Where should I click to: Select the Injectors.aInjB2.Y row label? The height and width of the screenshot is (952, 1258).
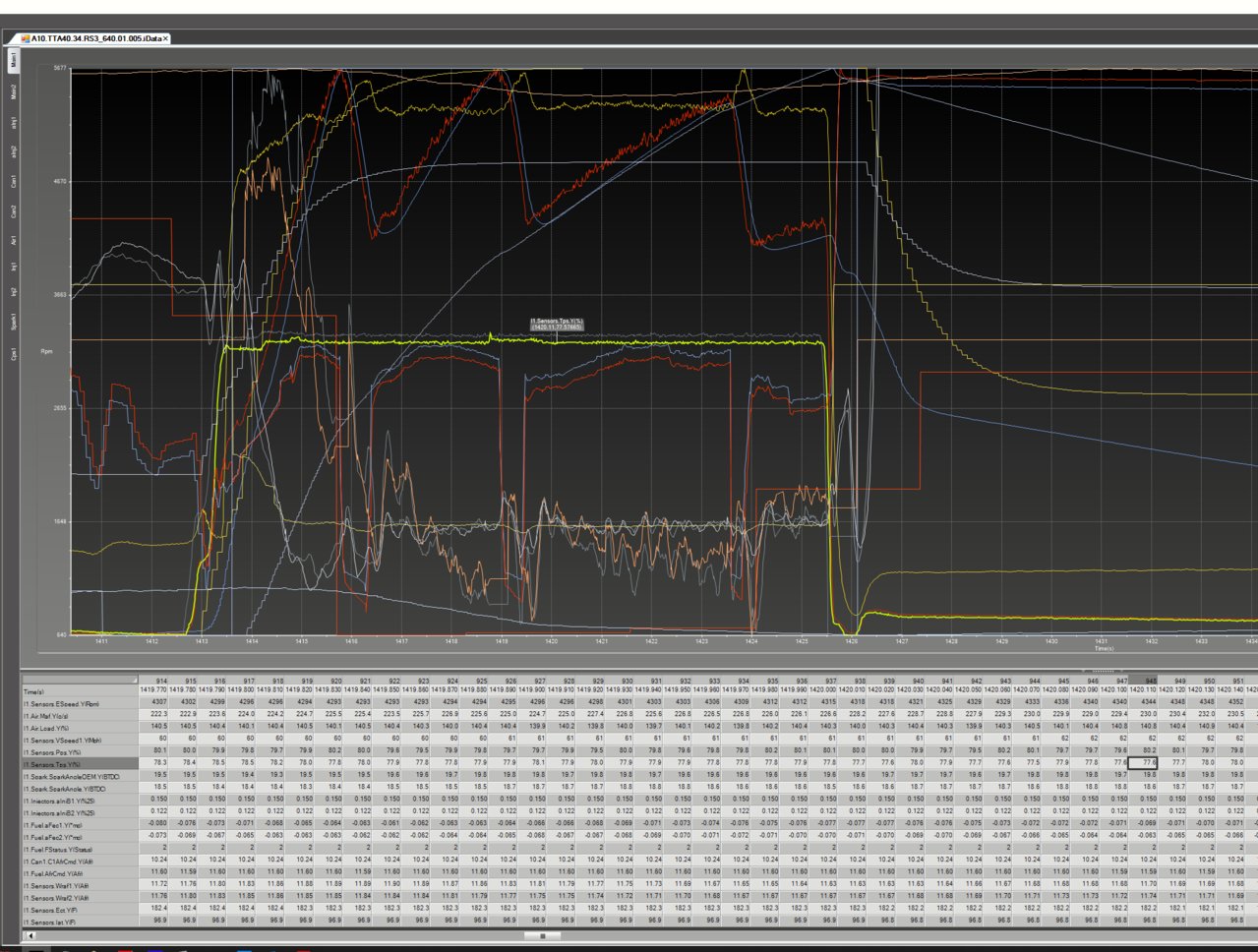(80, 812)
